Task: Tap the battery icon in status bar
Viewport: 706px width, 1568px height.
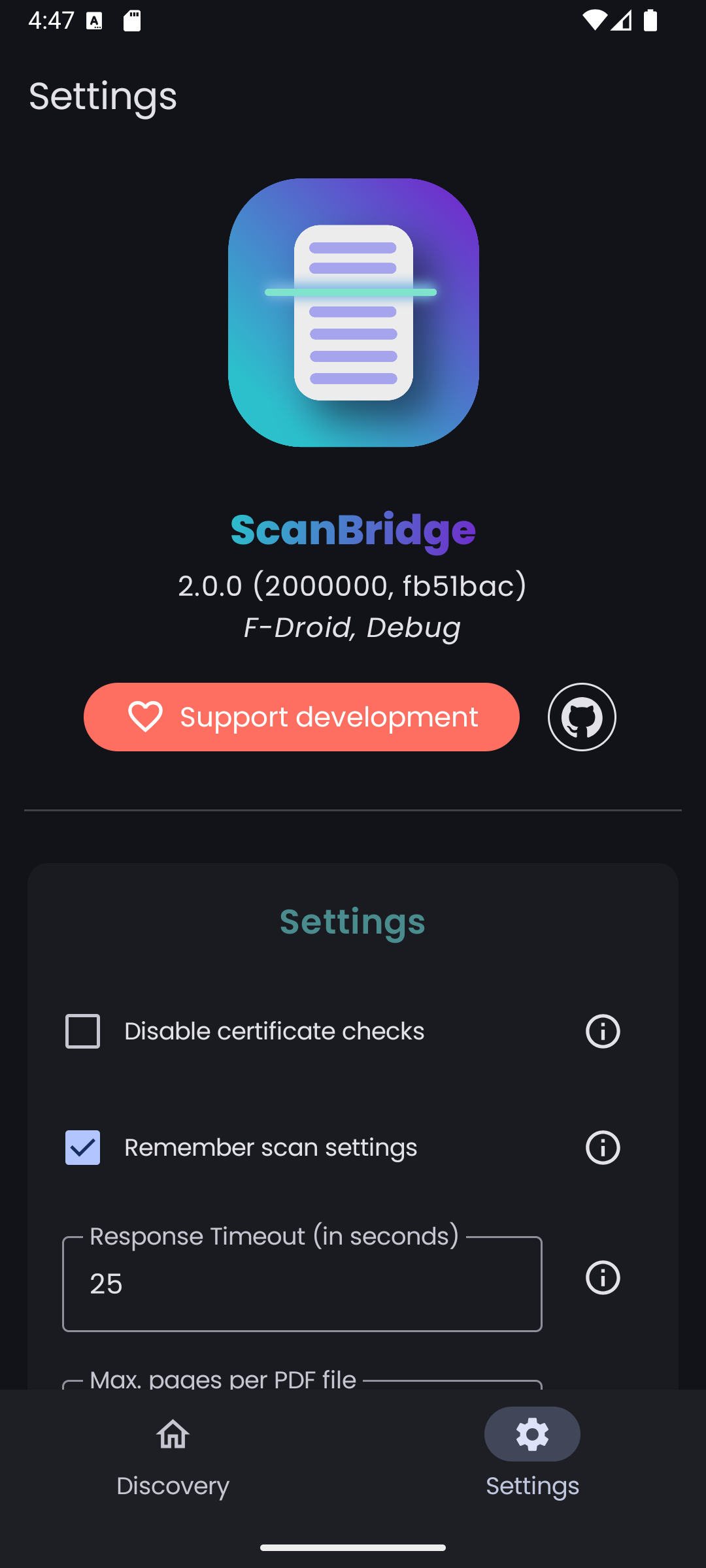Action: coord(650,21)
